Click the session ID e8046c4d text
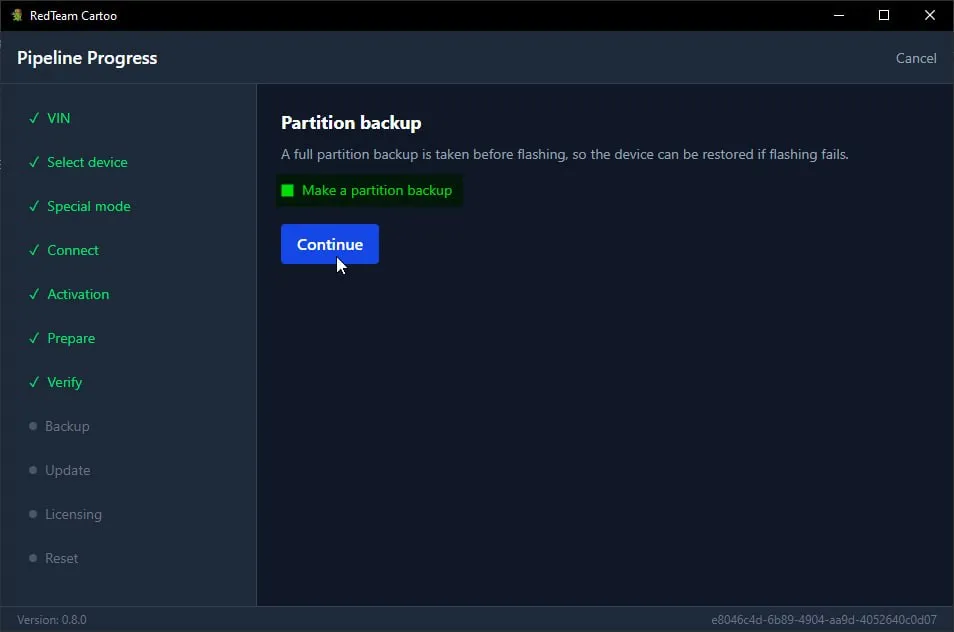Viewport: 954px width, 632px height. pyautogui.click(x=824, y=619)
